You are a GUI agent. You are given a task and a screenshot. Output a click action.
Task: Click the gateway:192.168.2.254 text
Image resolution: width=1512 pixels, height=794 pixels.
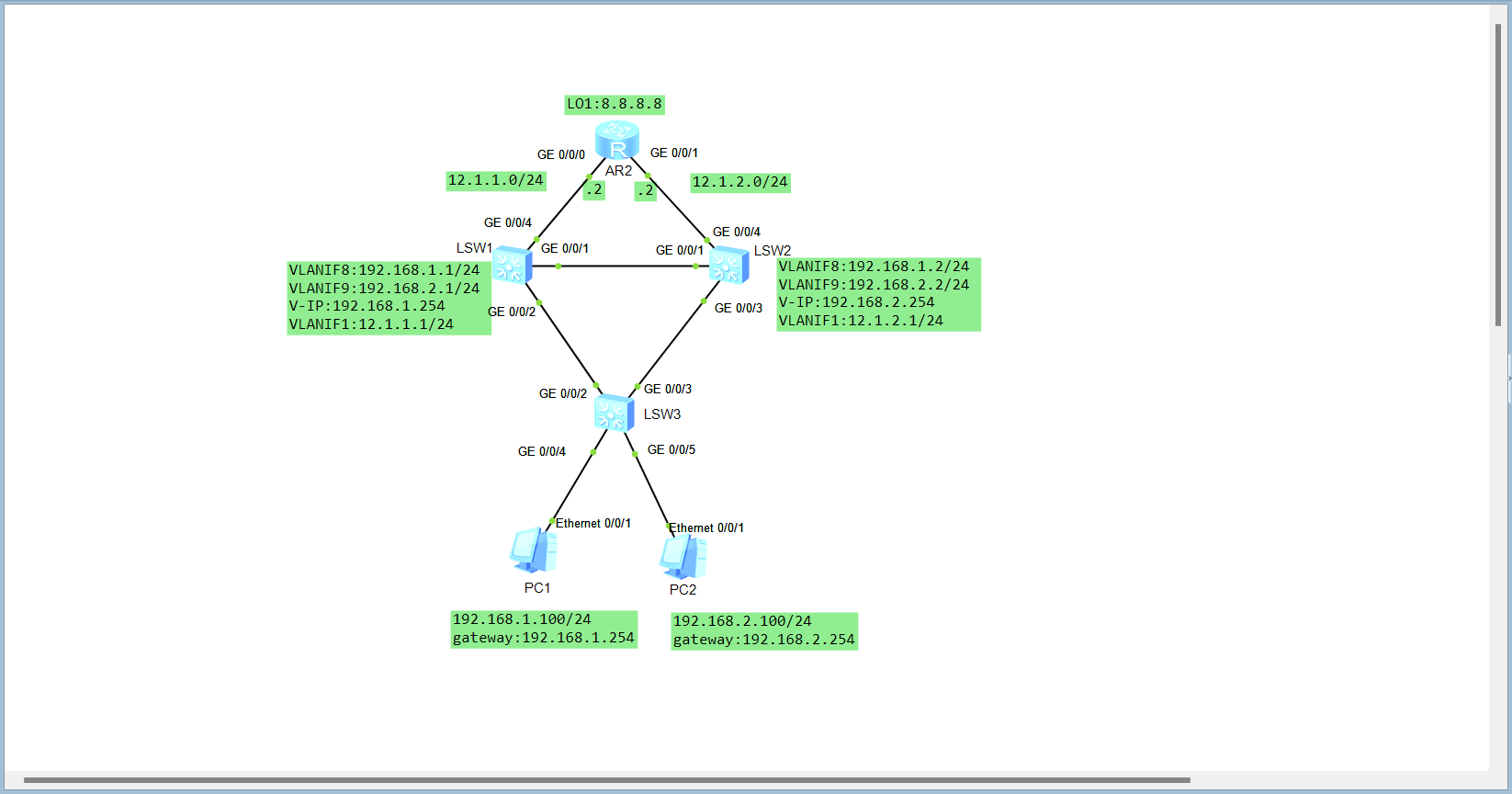click(x=764, y=640)
